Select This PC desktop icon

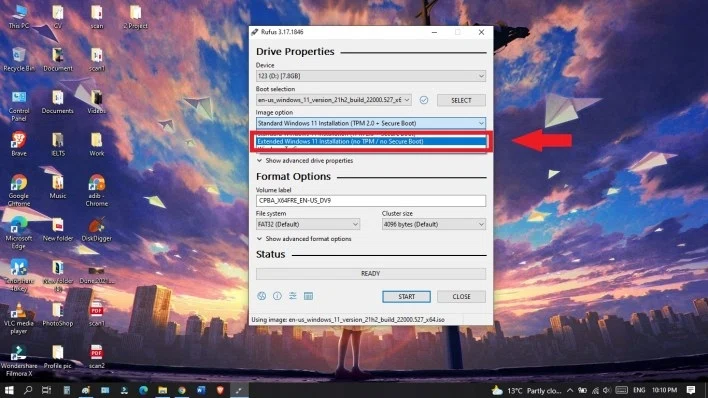[19, 17]
